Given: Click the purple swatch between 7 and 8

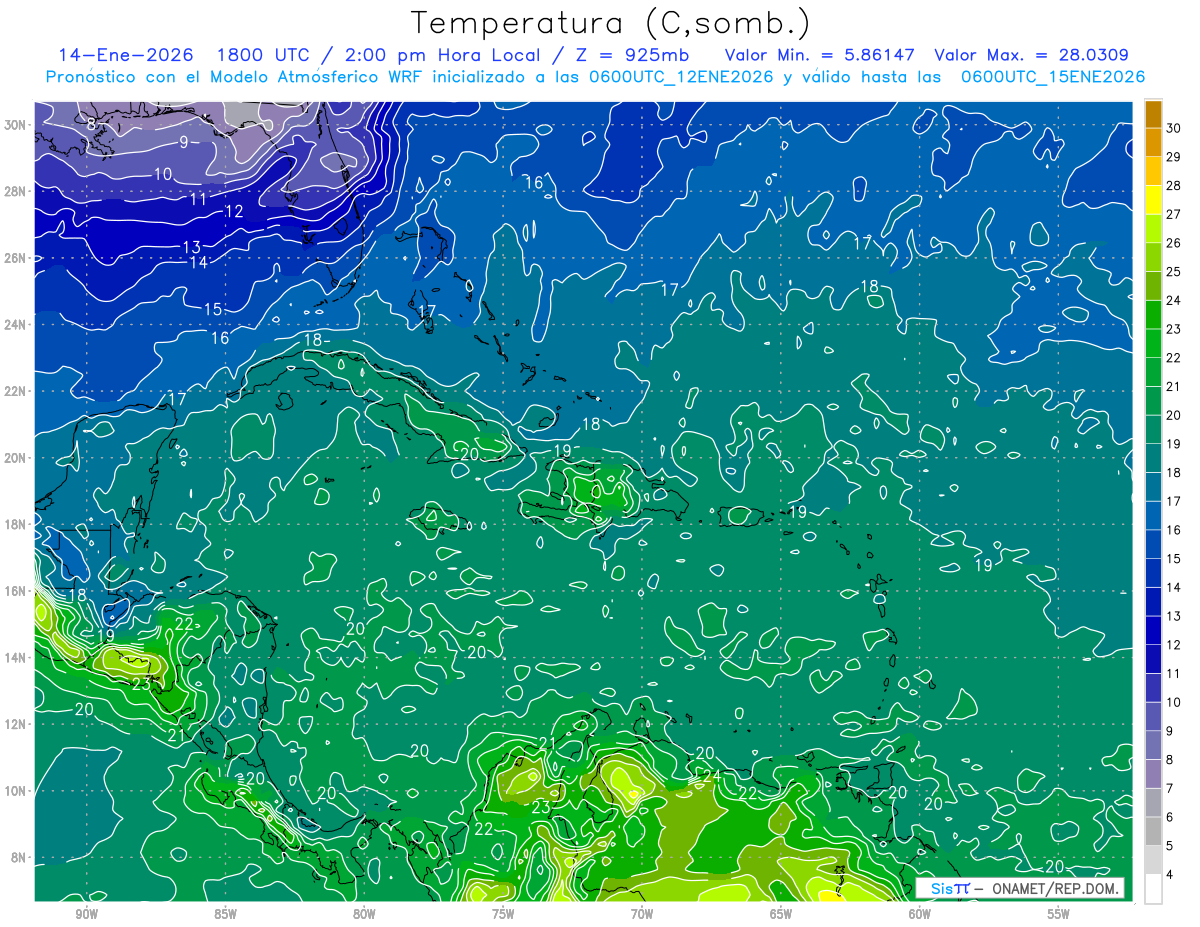Looking at the screenshot, I should pos(1153,774).
